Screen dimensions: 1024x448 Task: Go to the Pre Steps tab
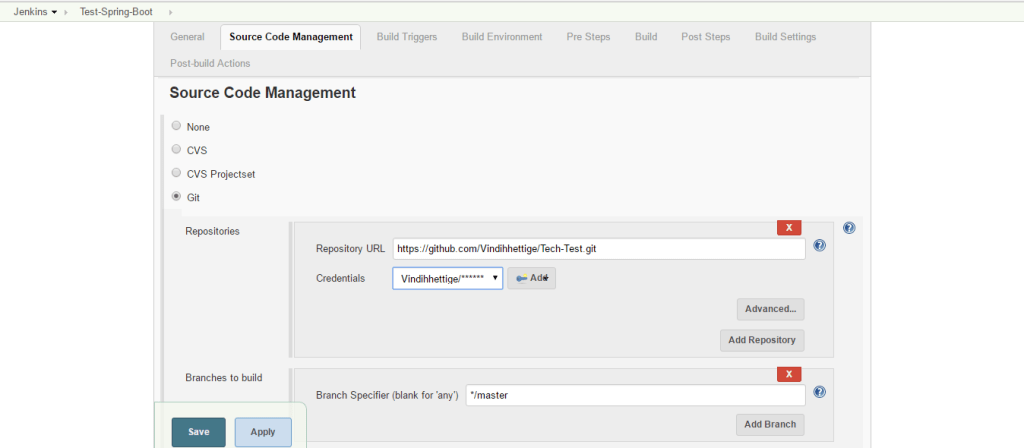pos(588,37)
